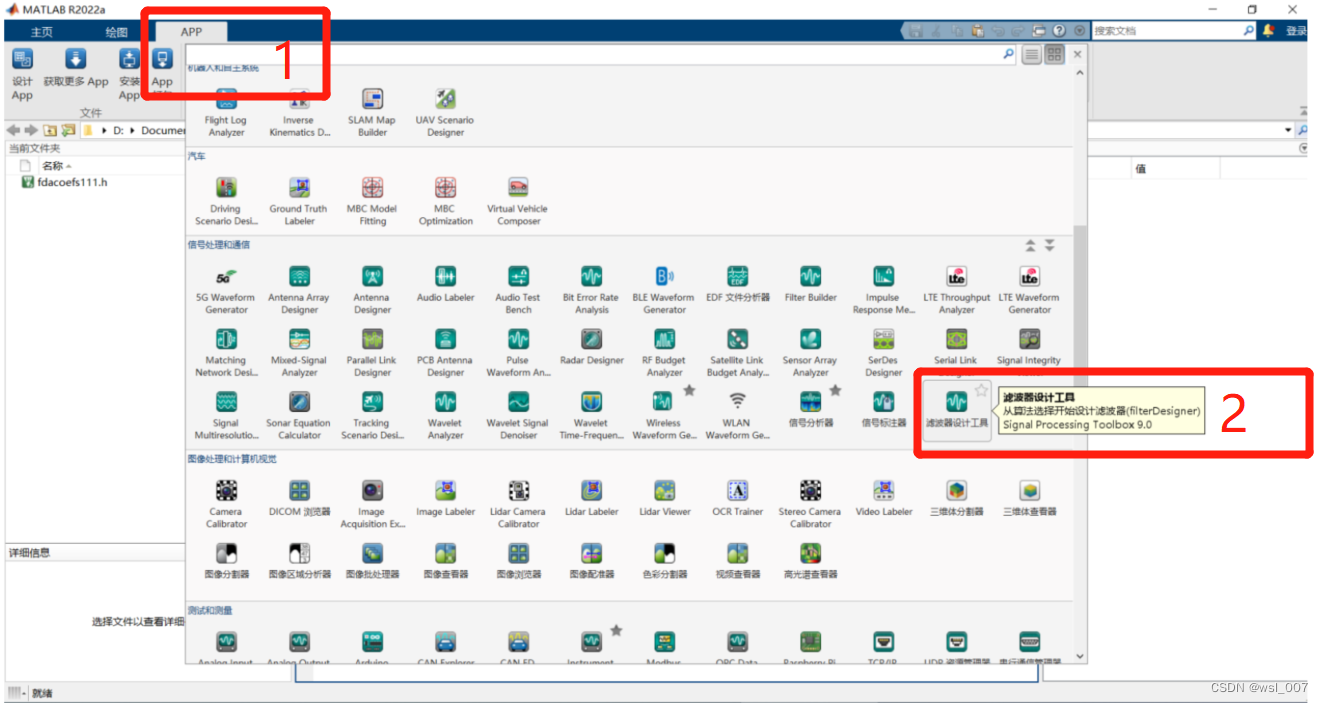Launch Sonar Equation Calculator
1323x703 pixels.
[299, 416]
